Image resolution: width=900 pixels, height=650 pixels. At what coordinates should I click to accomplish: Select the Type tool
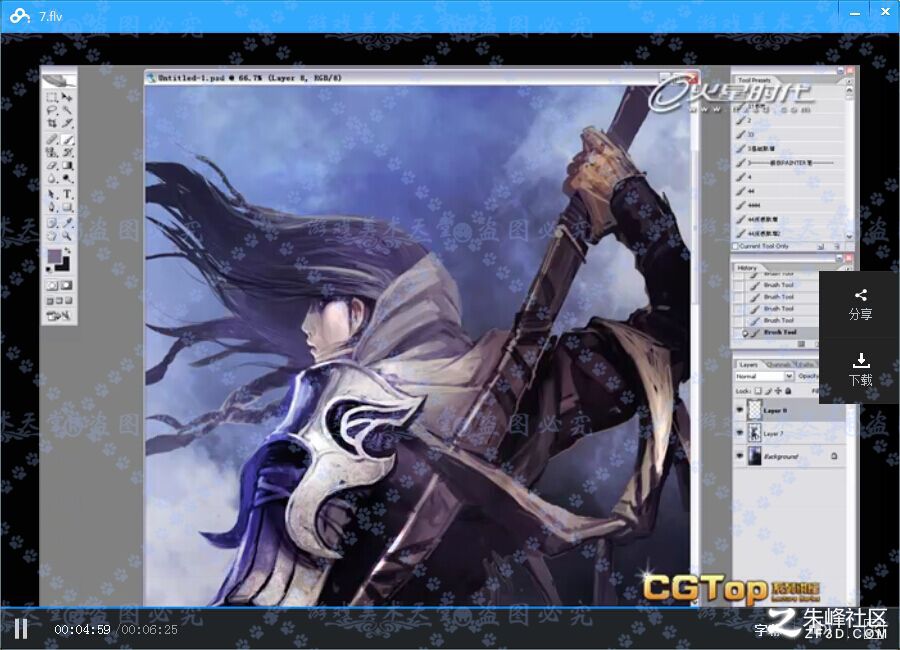[x=67, y=194]
